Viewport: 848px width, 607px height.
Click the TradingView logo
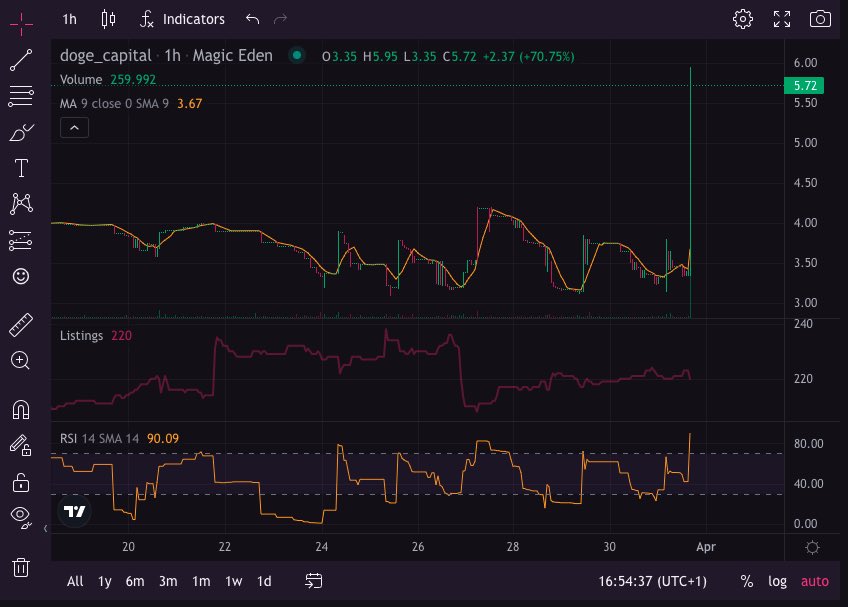(x=75, y=511)
